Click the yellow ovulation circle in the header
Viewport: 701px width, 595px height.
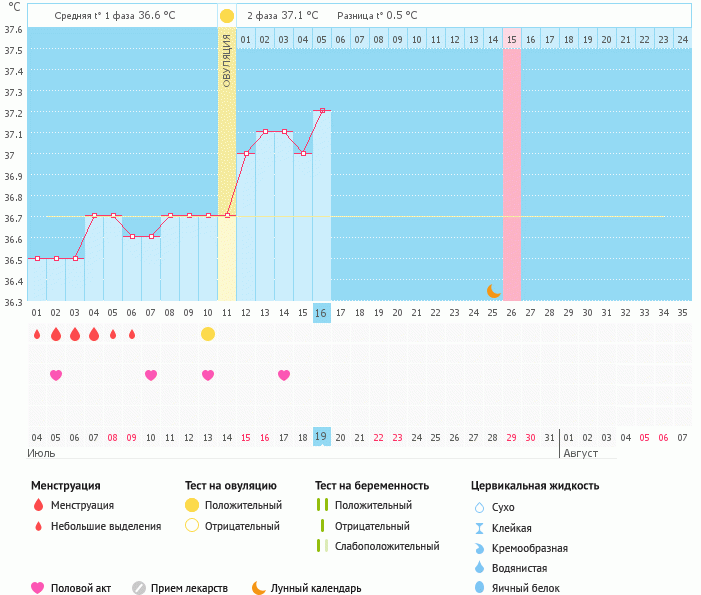(x=227, y=16)
